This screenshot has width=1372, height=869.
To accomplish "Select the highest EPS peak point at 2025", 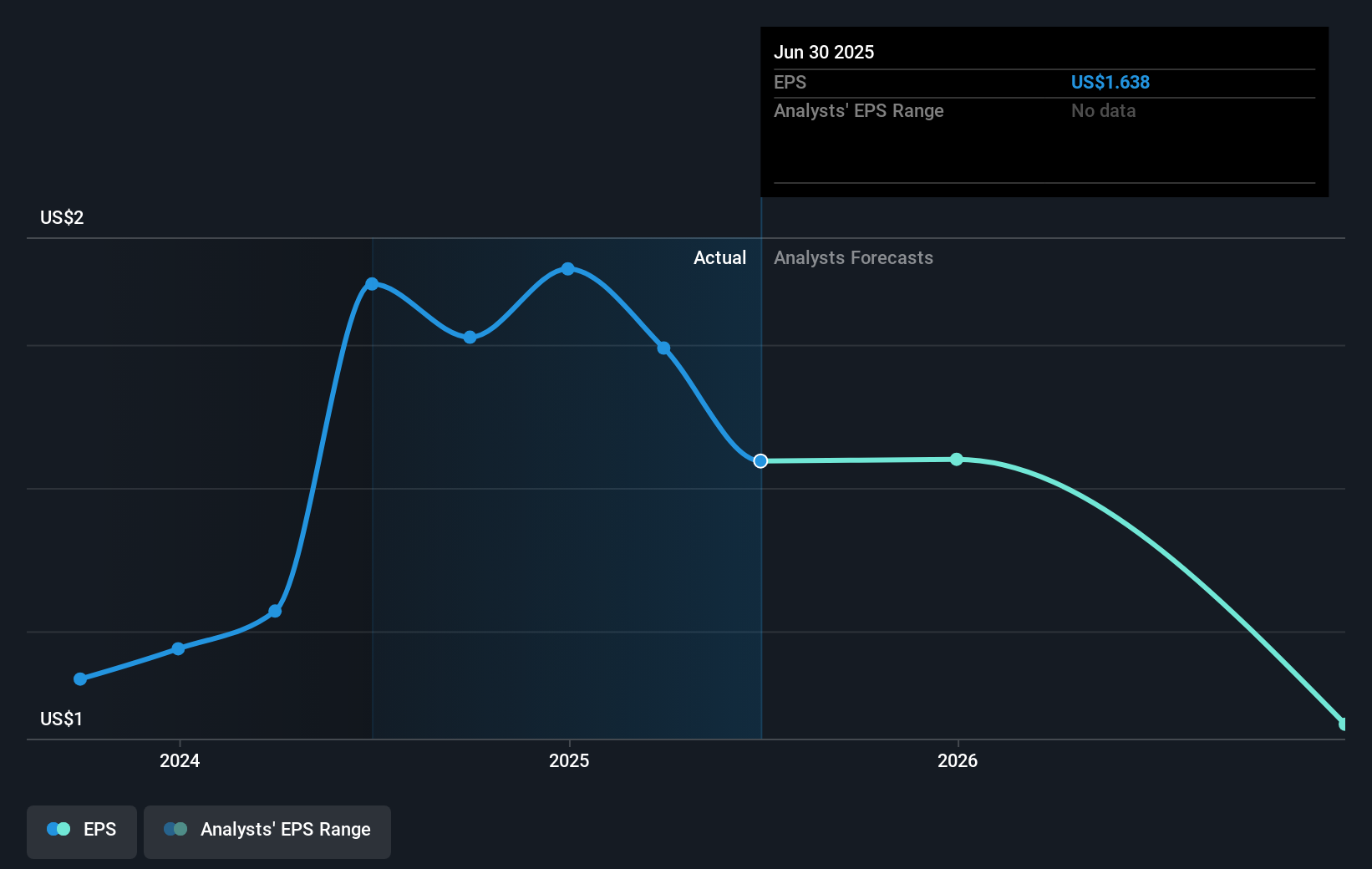I will (568, 269).
